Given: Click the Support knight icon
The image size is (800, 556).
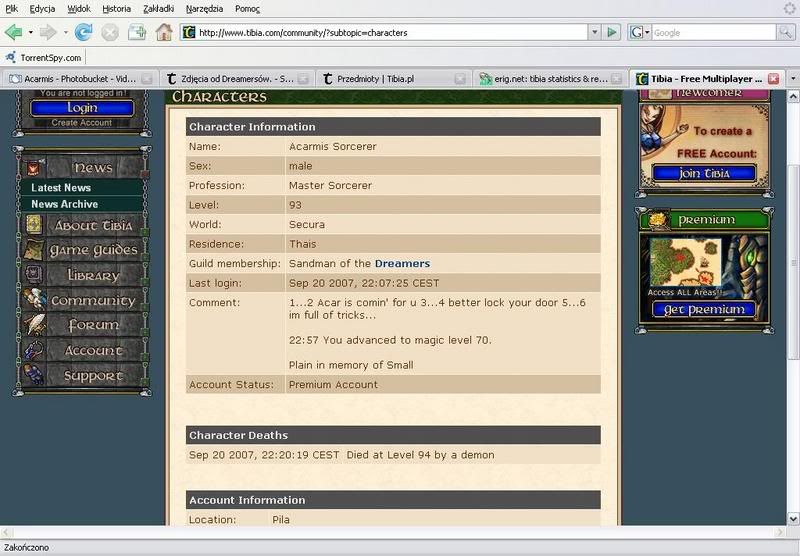Looking at the screenshot, I should (34, 374).
